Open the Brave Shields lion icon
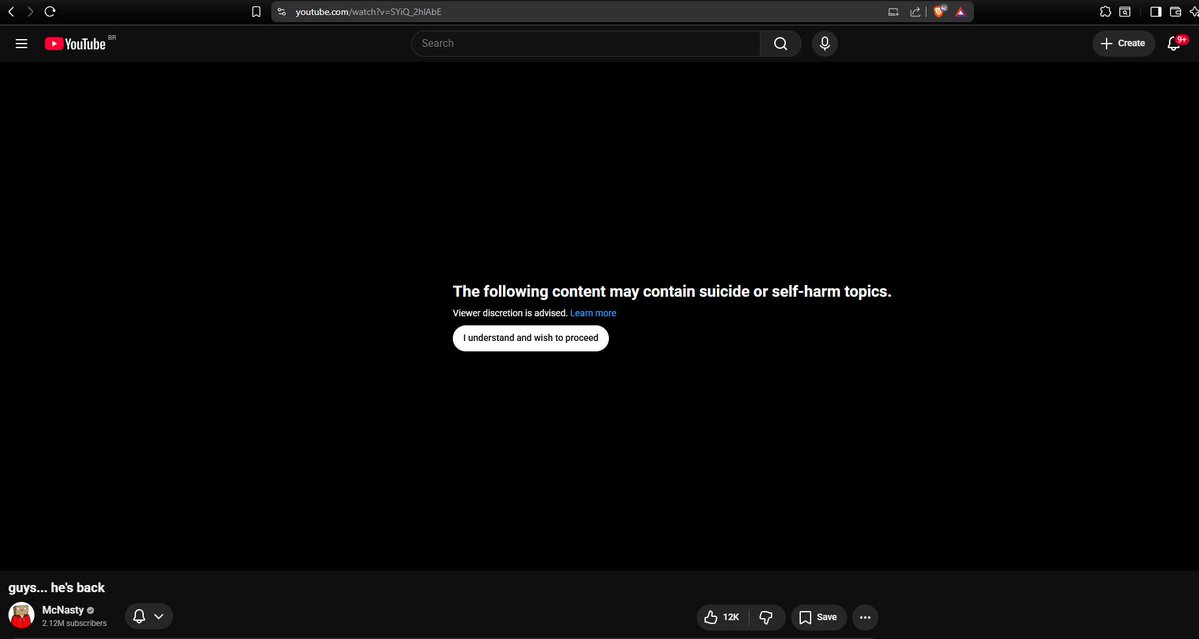 940,11
